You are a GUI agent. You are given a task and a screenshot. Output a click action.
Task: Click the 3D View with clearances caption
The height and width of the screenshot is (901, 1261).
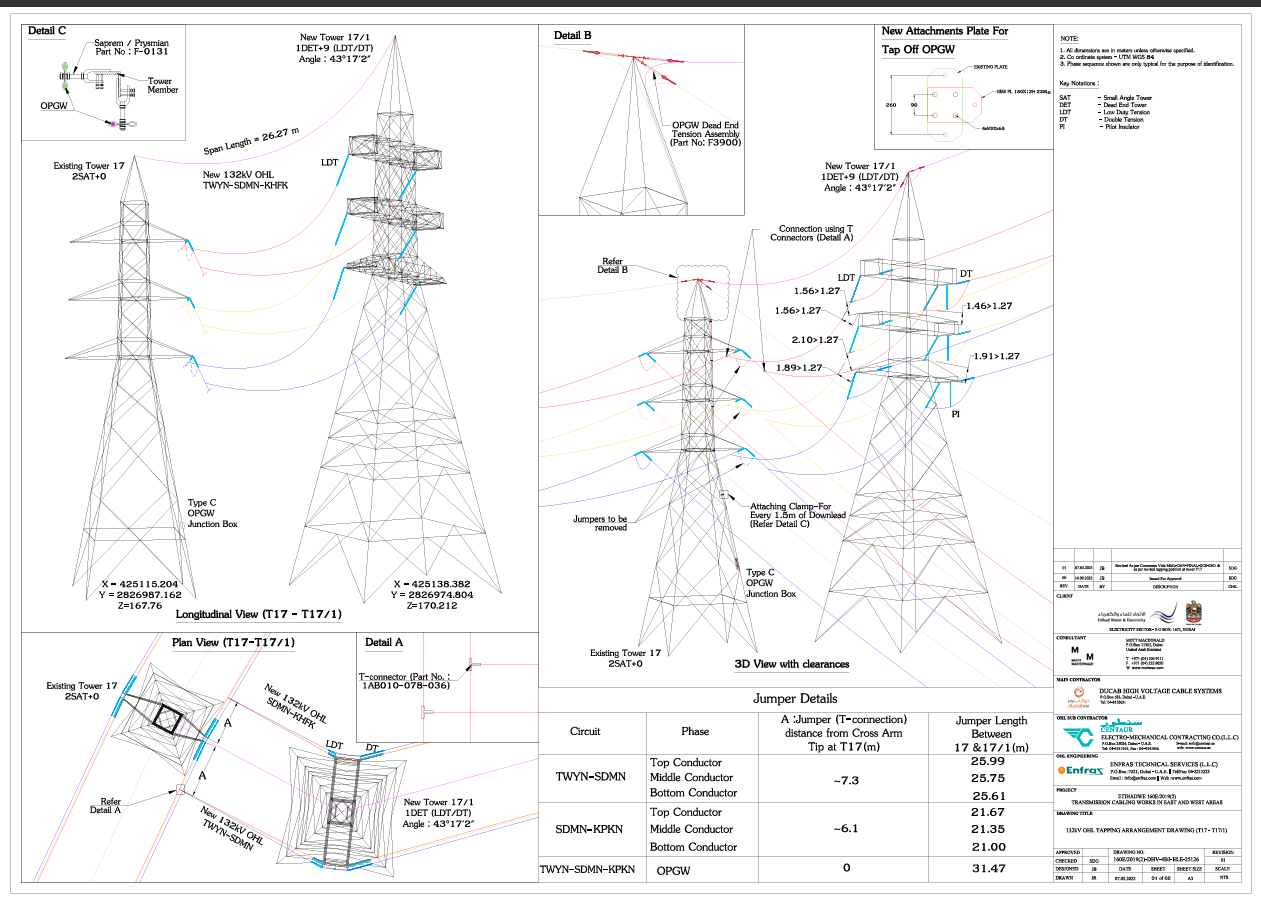(792, 664)
